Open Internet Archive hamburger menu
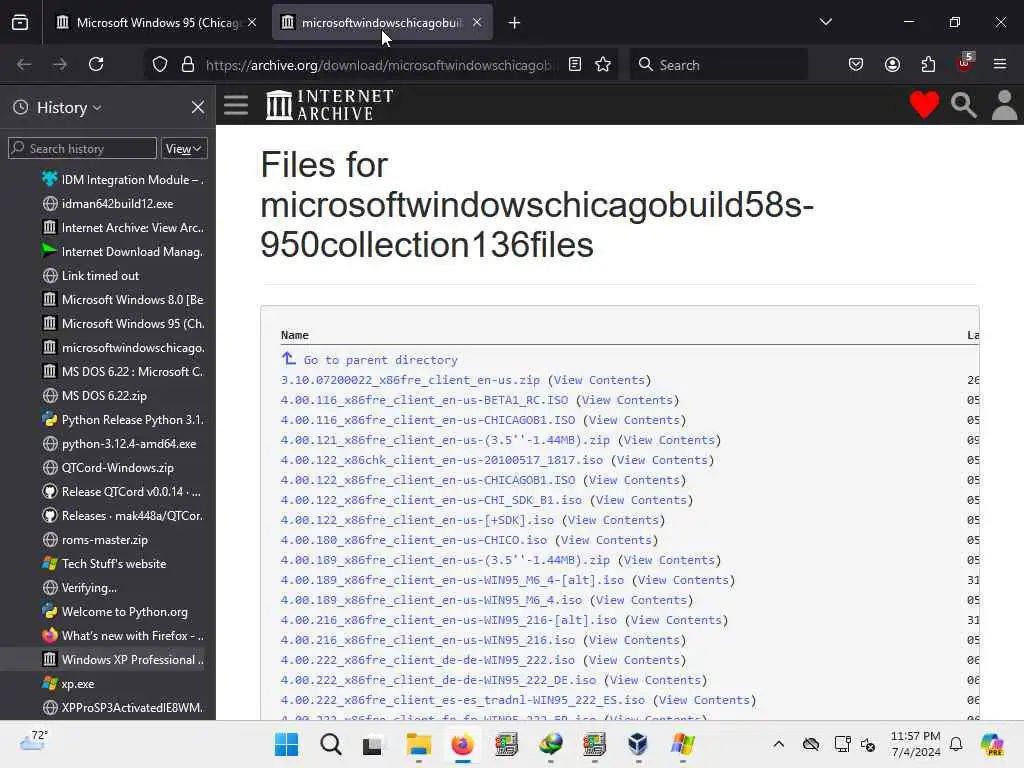Viewport: 1024px width, 768px height. click(236, 105)
